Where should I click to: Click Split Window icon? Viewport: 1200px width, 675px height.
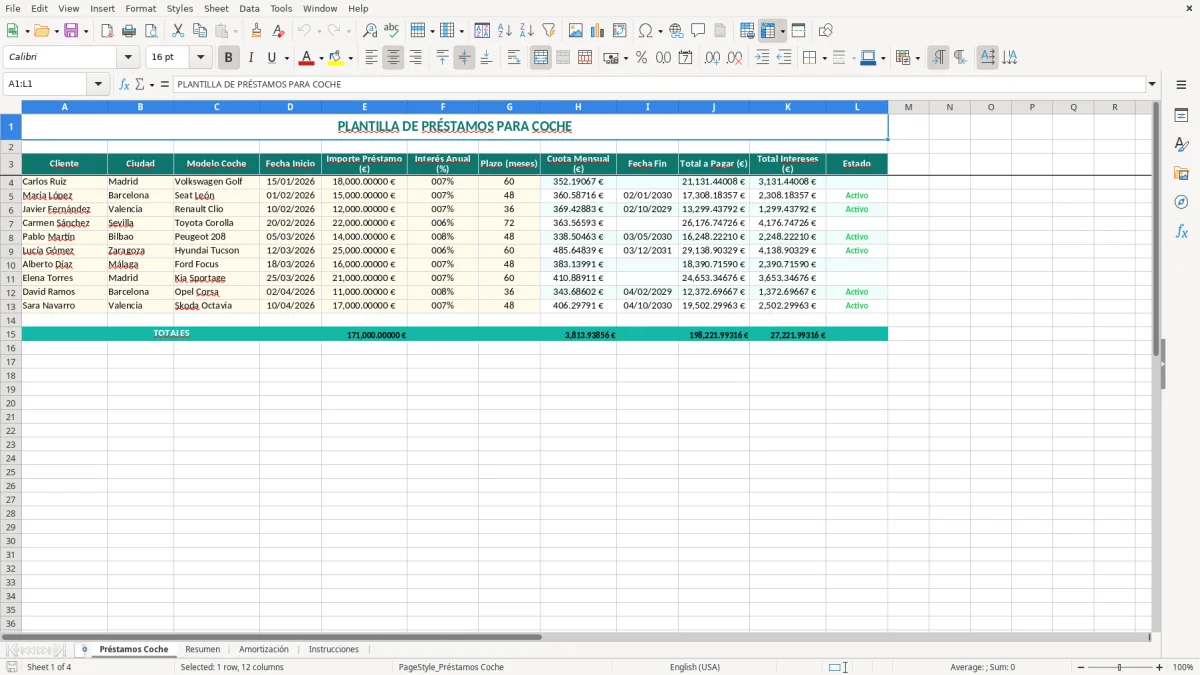798,31
